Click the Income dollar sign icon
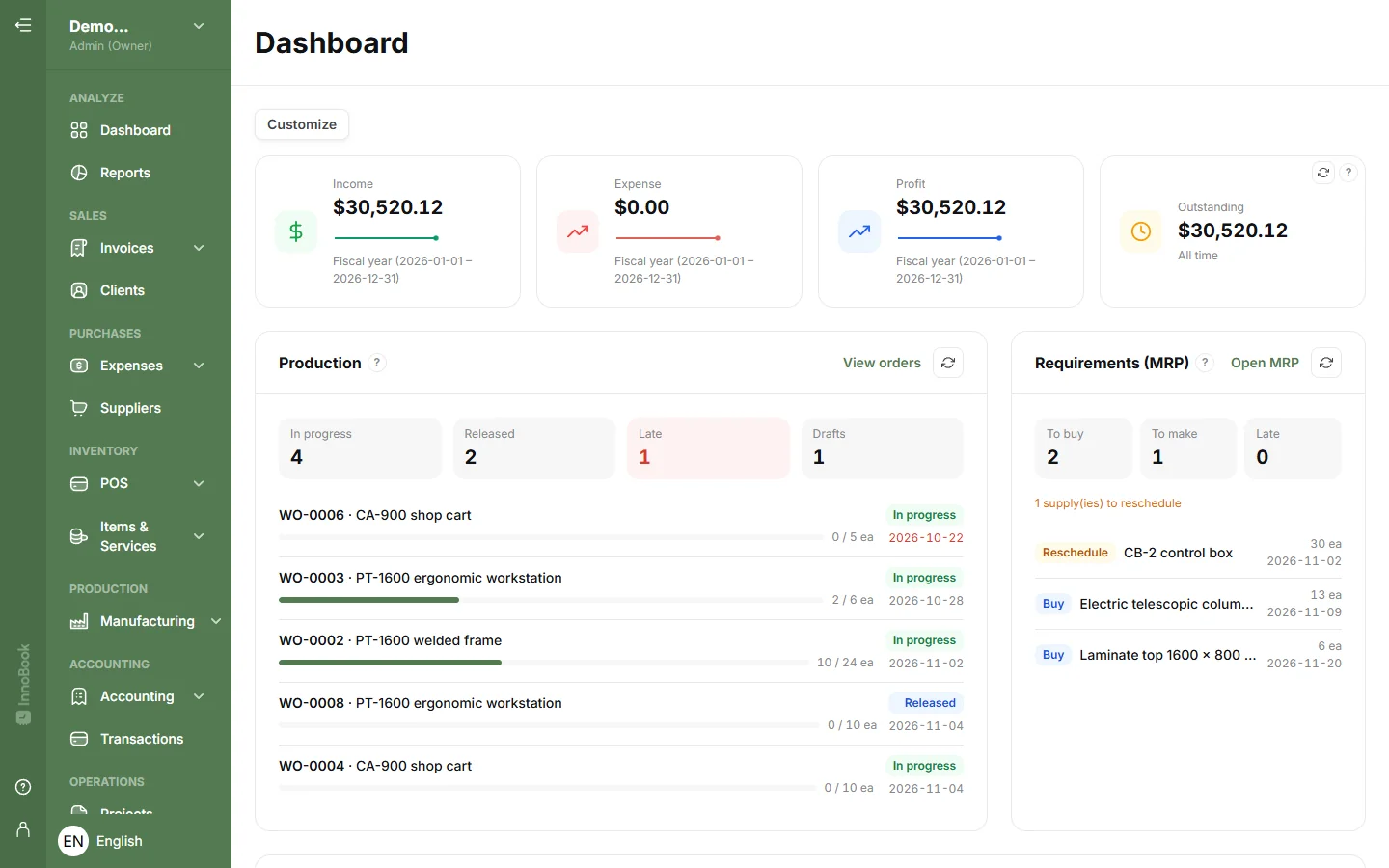1389x868 pixels. coord(296,231)
